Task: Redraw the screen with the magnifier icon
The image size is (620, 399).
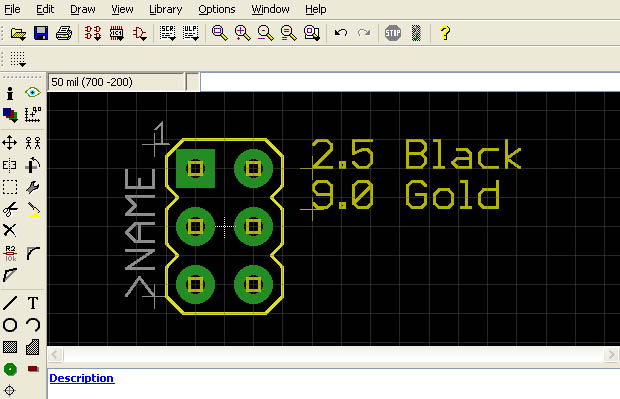Action: [289, 33]
